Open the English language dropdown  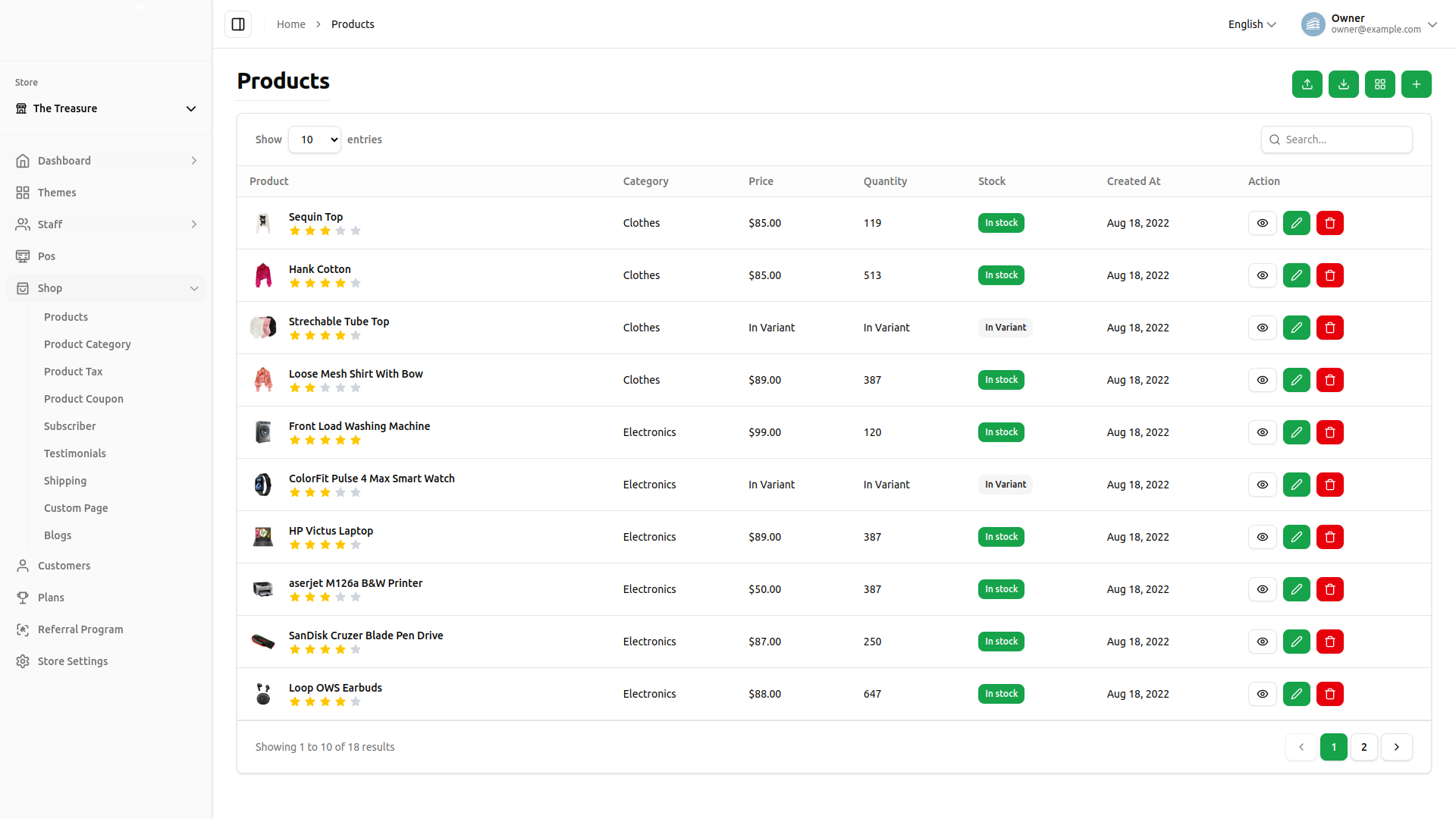[1251, 24]
